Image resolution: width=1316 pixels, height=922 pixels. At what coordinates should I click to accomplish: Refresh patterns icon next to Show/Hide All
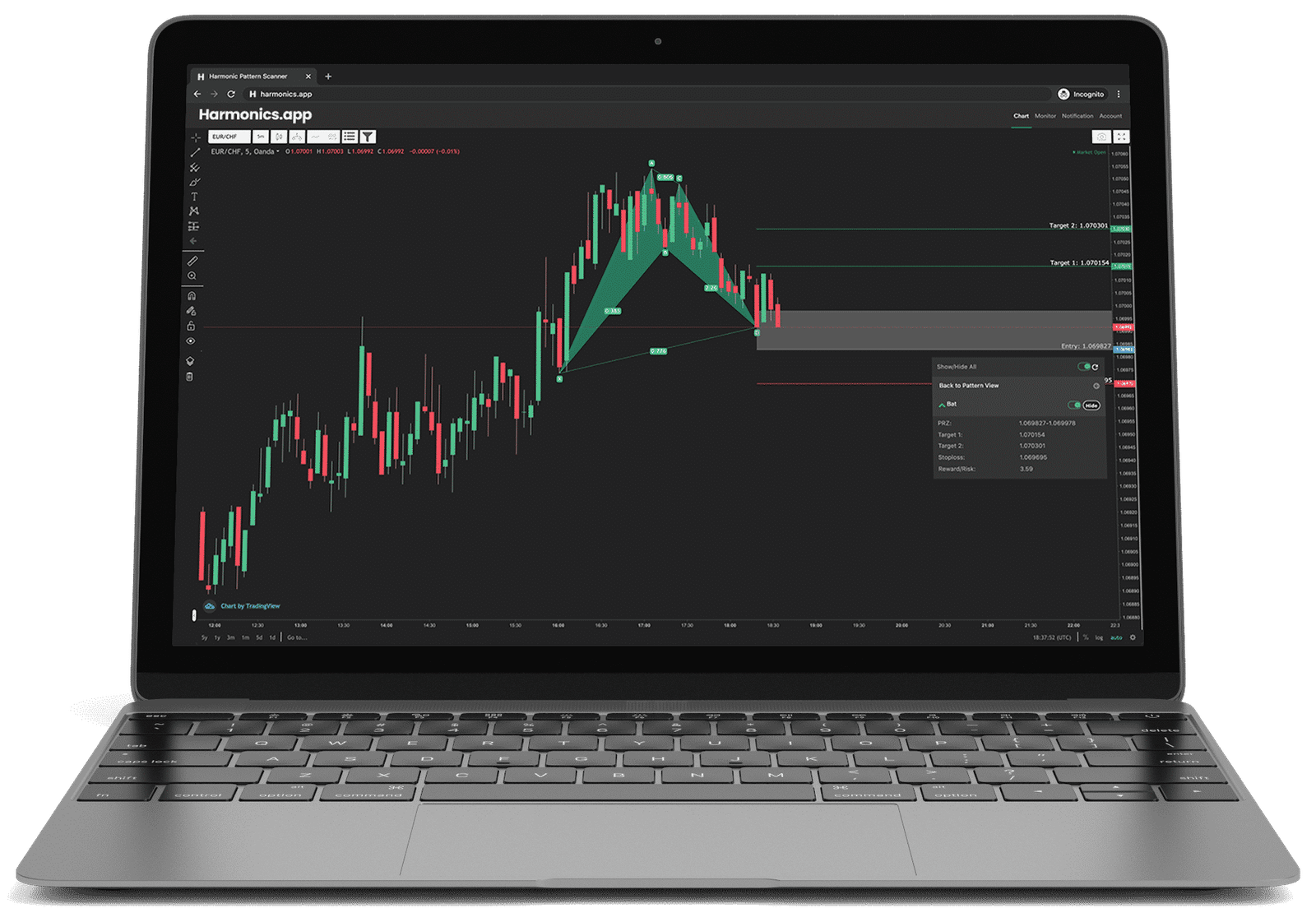(x=1095, y=367)
